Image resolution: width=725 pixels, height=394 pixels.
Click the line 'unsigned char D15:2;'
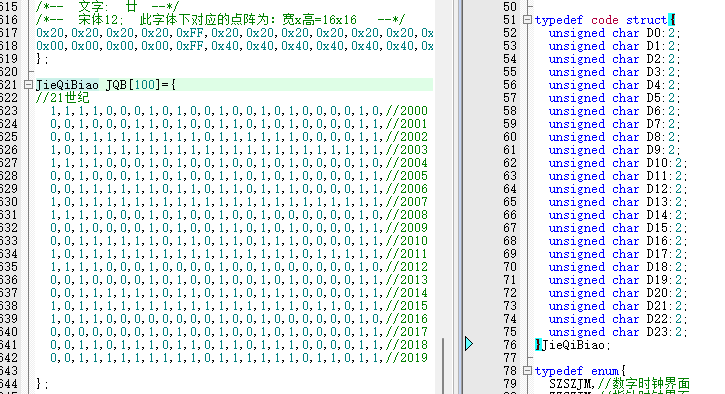click(x=618, y=228)
